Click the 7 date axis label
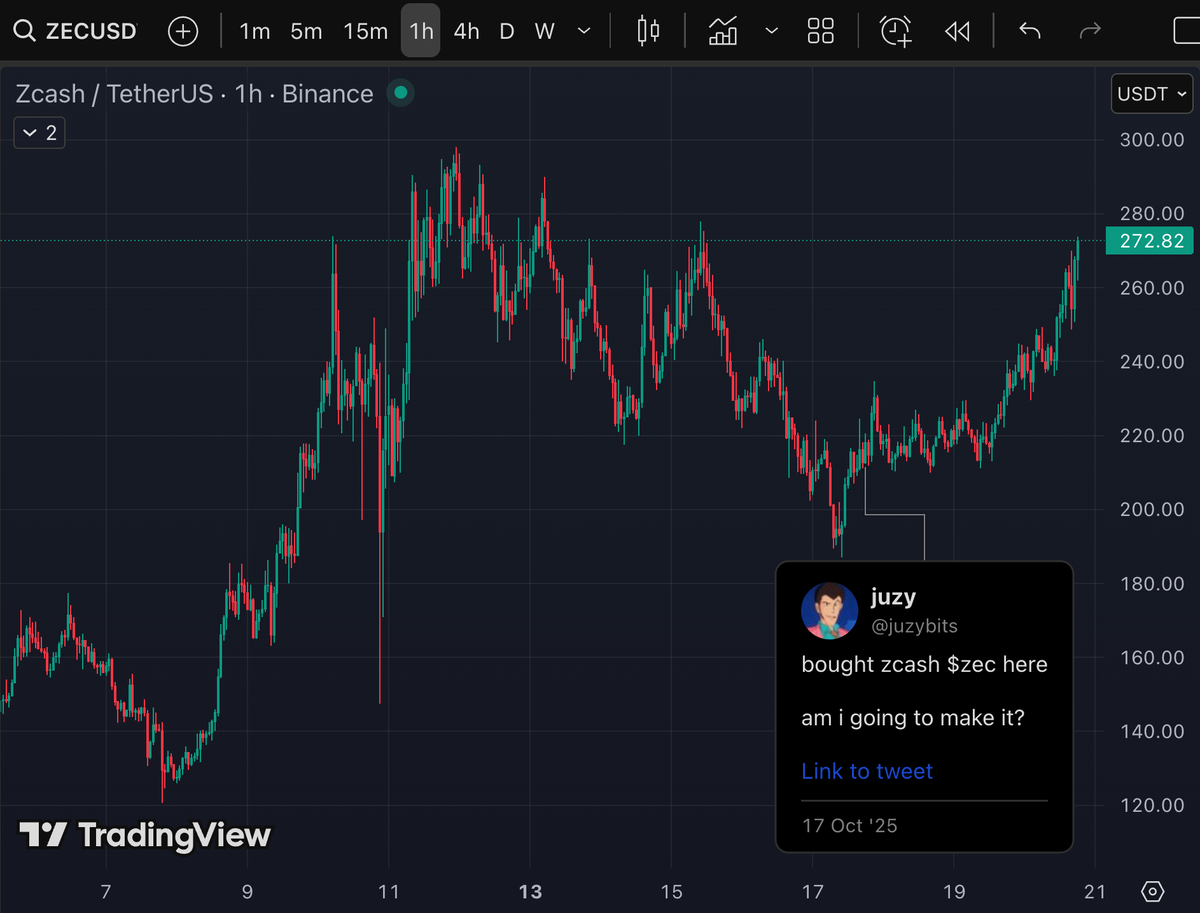 (106, 892)
